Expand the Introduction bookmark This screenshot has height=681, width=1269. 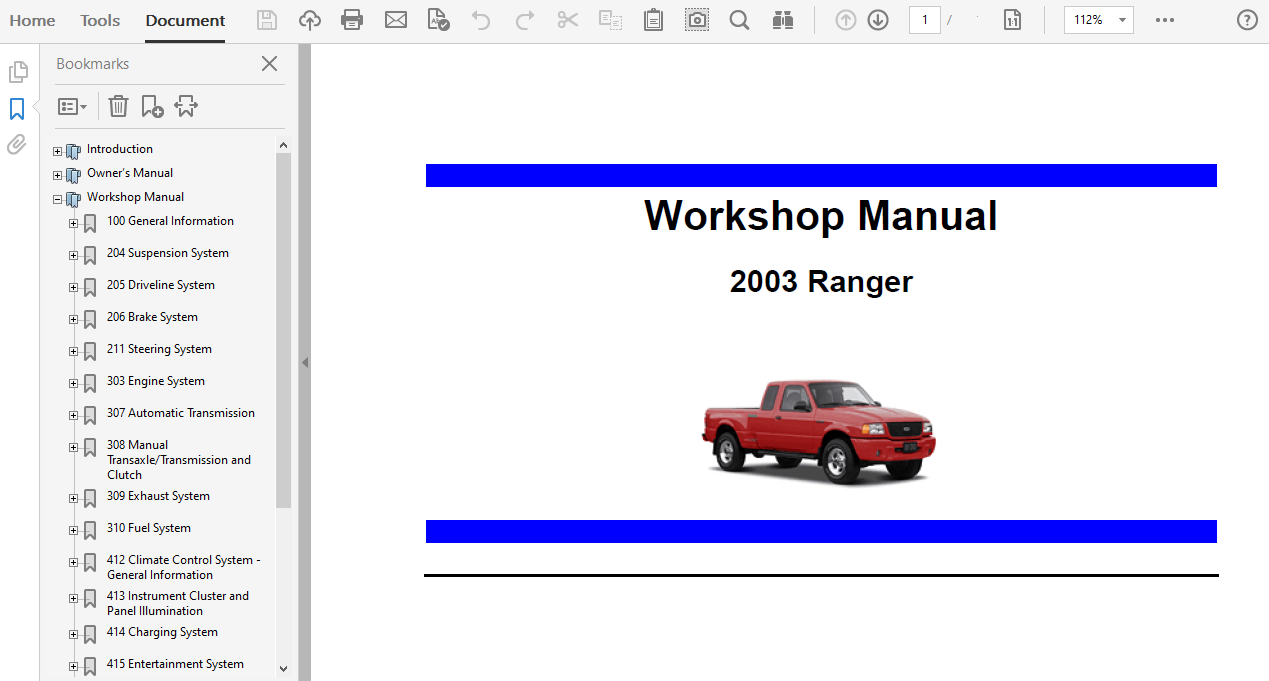pos(58,152)
